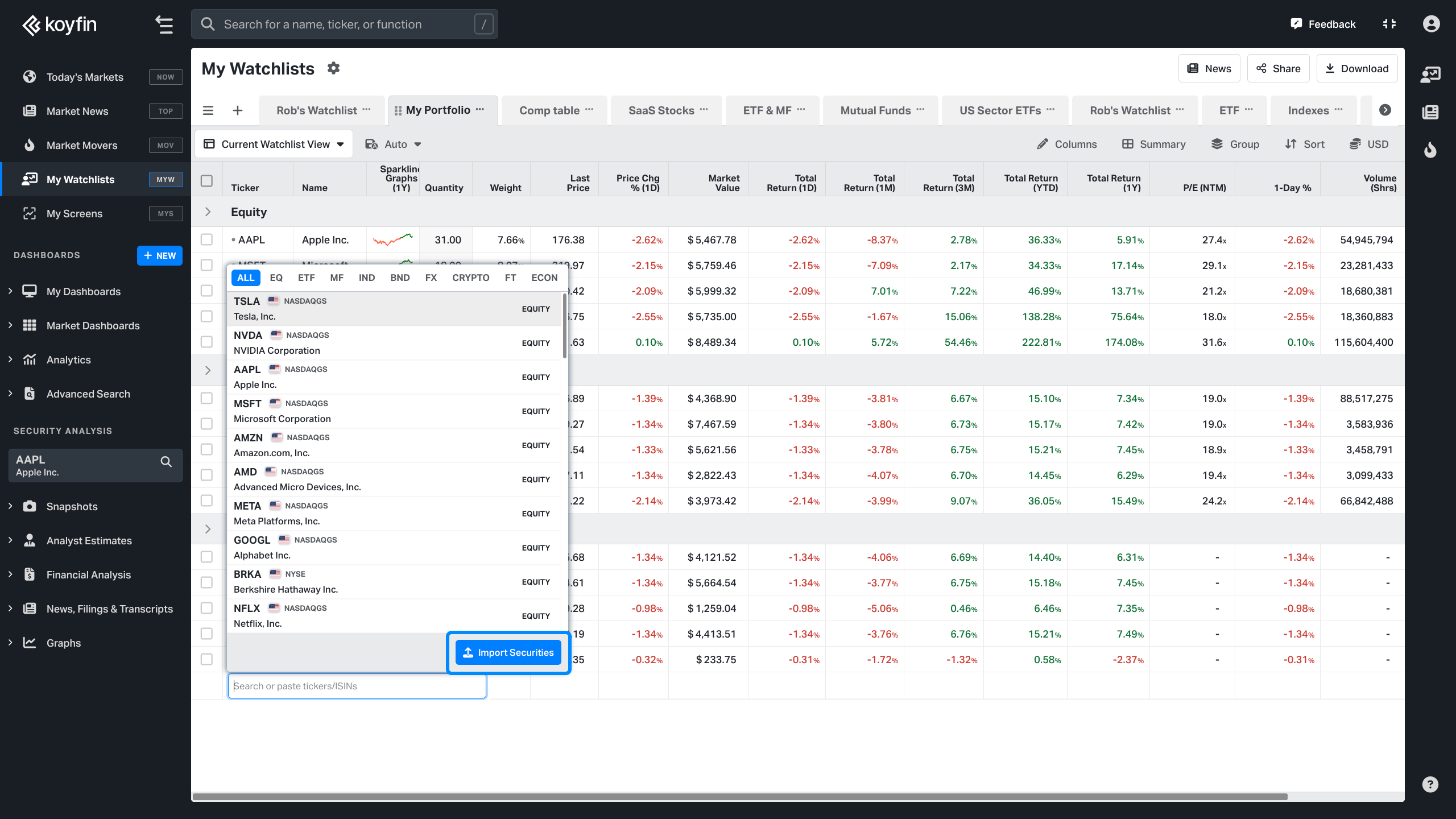This screenshot has width=1456, height=819.
Task: Click the search magnifier in the AAPL security box
Action: [x=166, y=462]
